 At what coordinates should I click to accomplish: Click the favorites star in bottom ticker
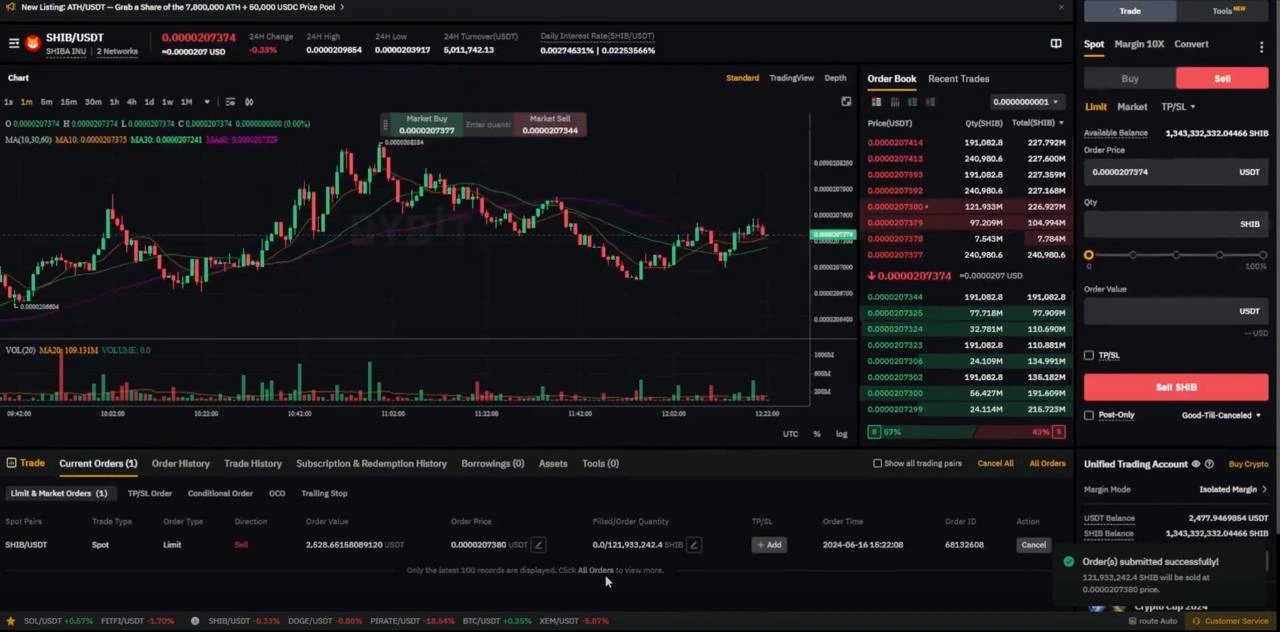(9, 621)
